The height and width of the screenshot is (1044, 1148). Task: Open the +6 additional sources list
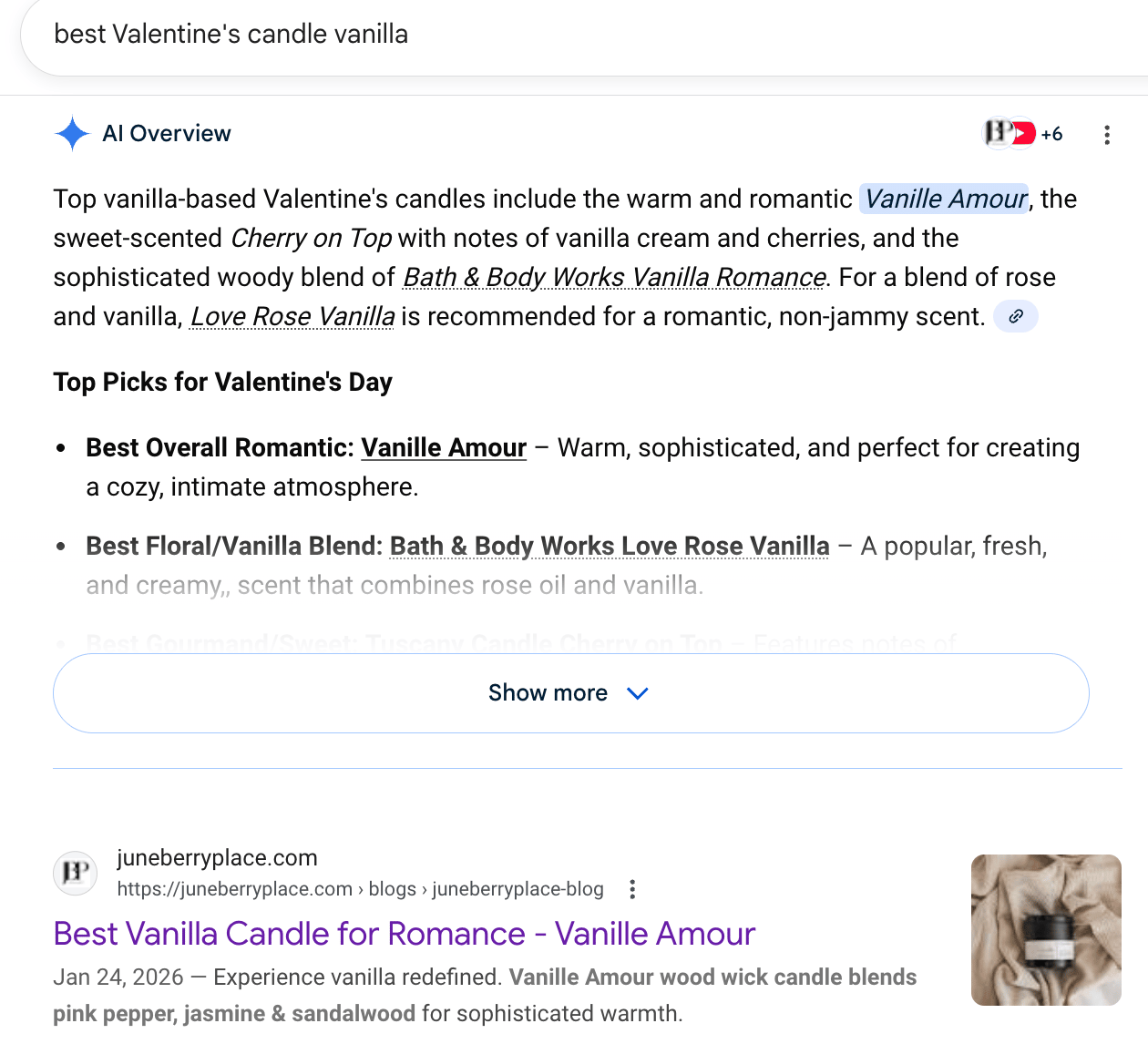[x=1052, y=135]
